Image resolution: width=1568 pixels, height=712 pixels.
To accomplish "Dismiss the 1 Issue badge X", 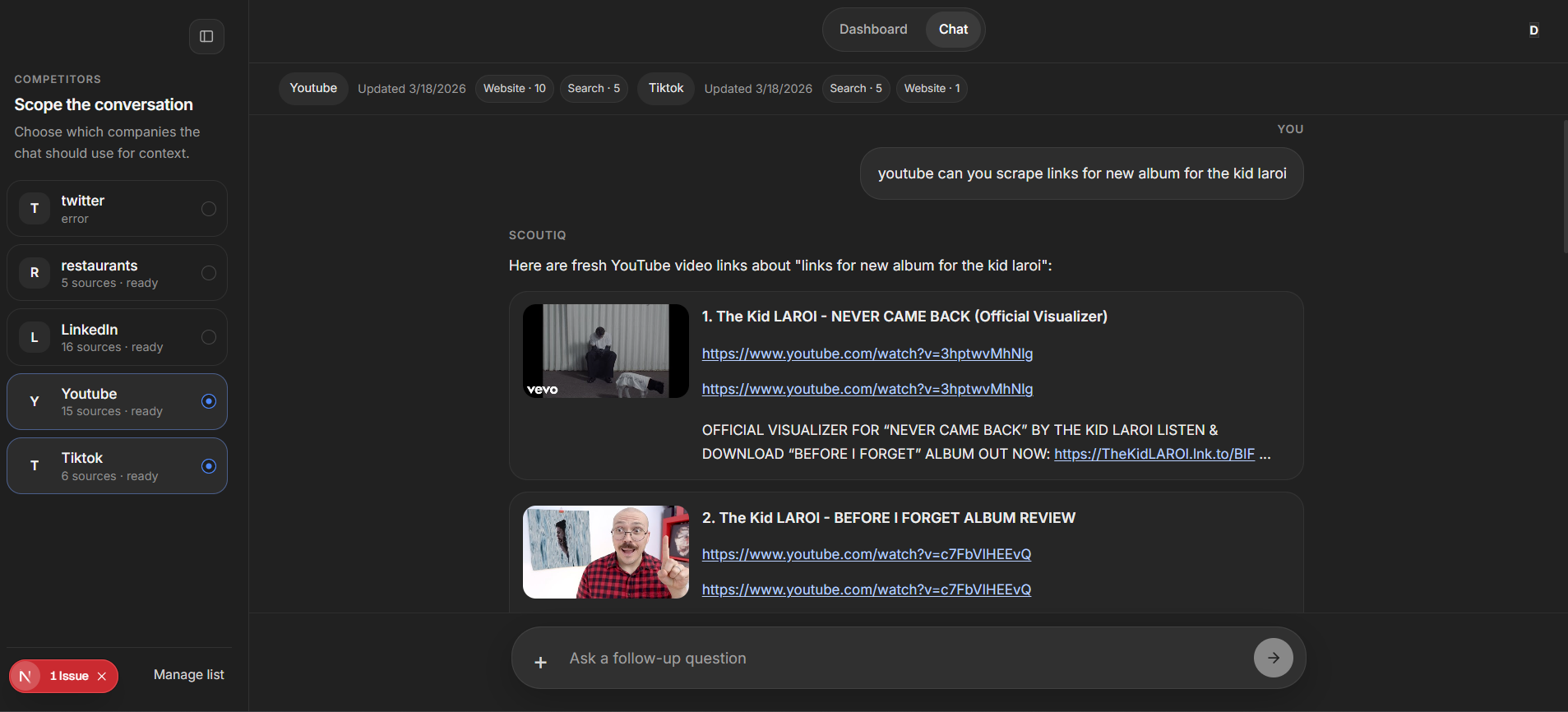I will (x=102, y=676).
